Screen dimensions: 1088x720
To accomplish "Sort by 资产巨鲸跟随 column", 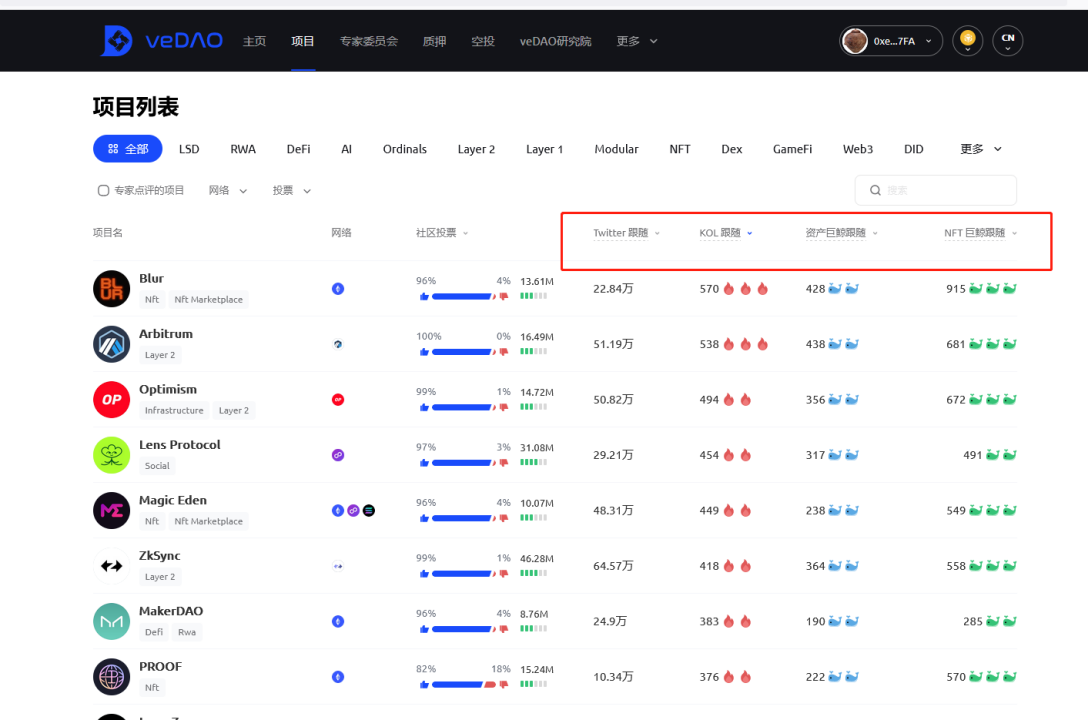I will (842, 233).
